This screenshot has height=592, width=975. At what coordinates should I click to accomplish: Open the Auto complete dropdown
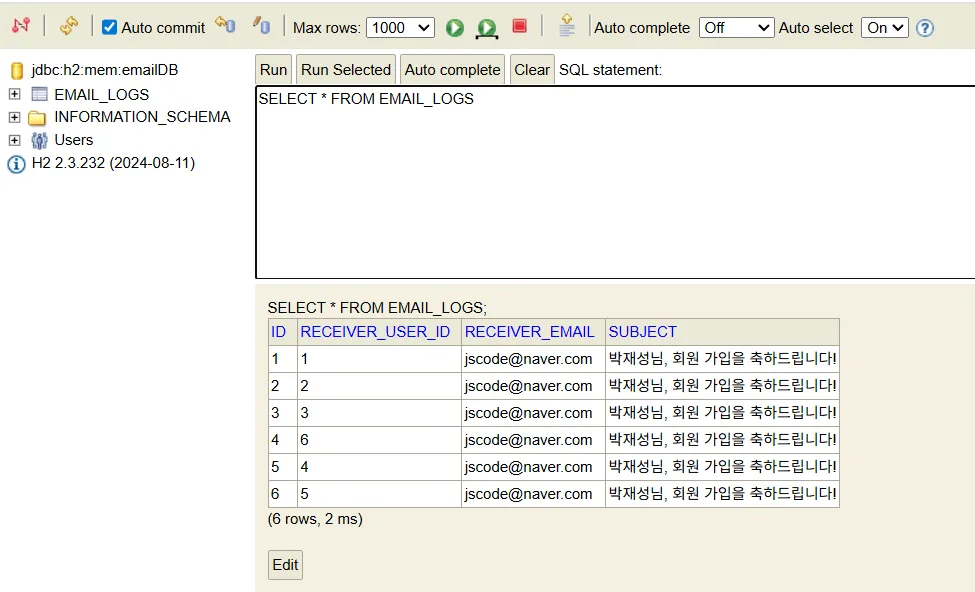pyautogui.click(x=736, y=28)
